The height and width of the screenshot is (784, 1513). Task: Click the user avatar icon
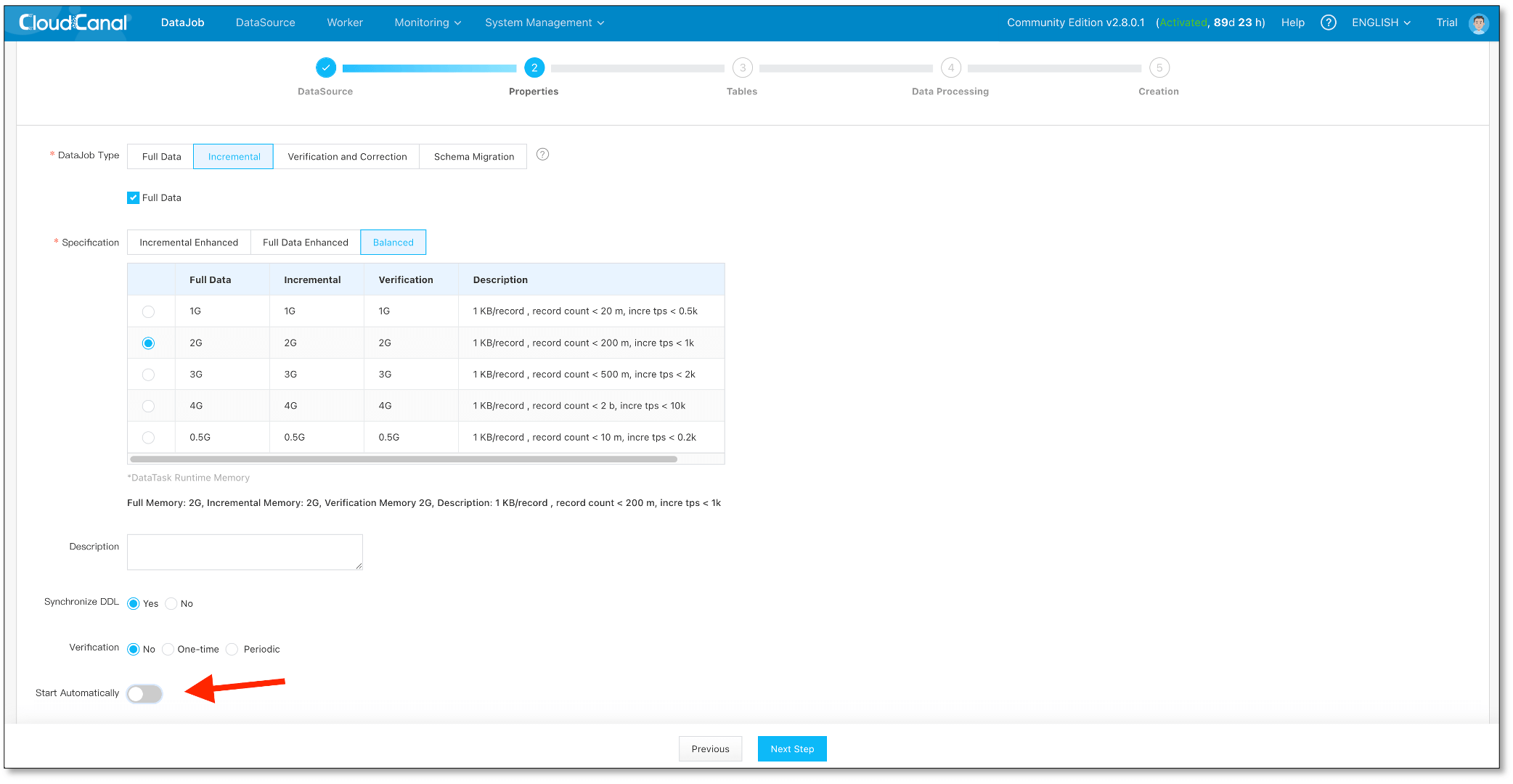point(1478,23)
